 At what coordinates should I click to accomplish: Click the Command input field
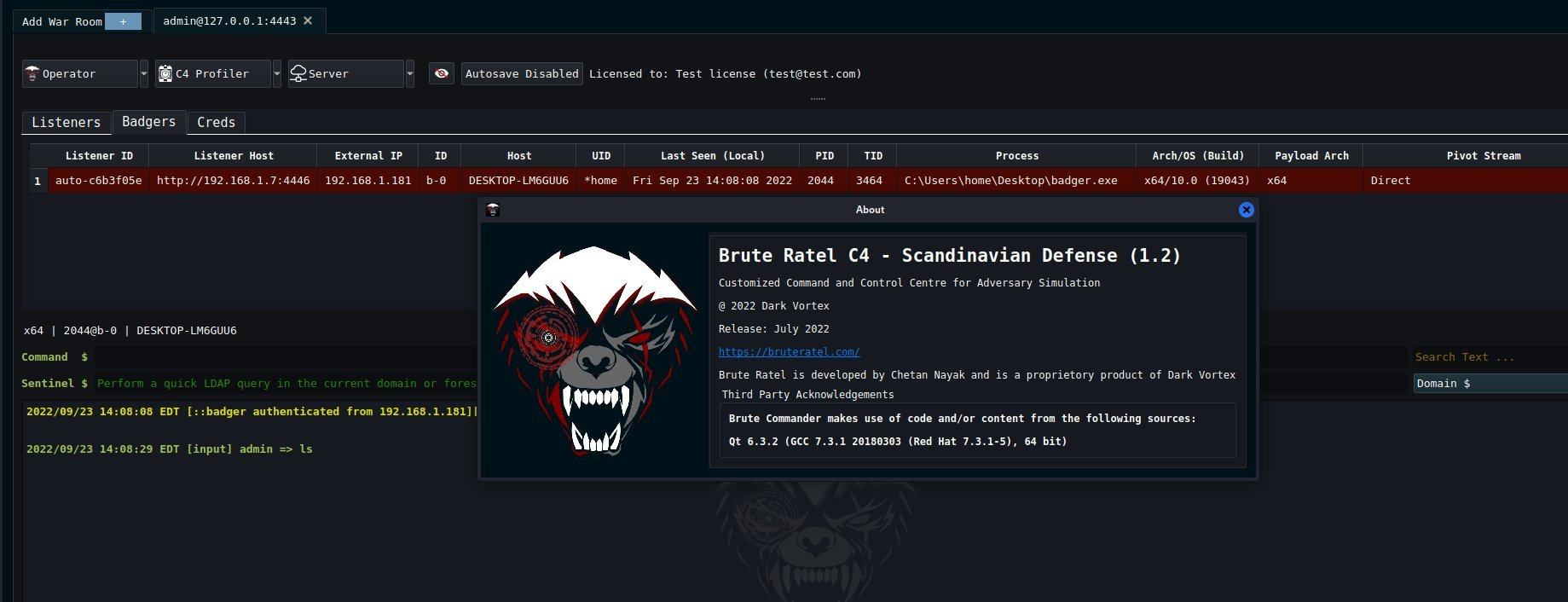coord(286,357)
